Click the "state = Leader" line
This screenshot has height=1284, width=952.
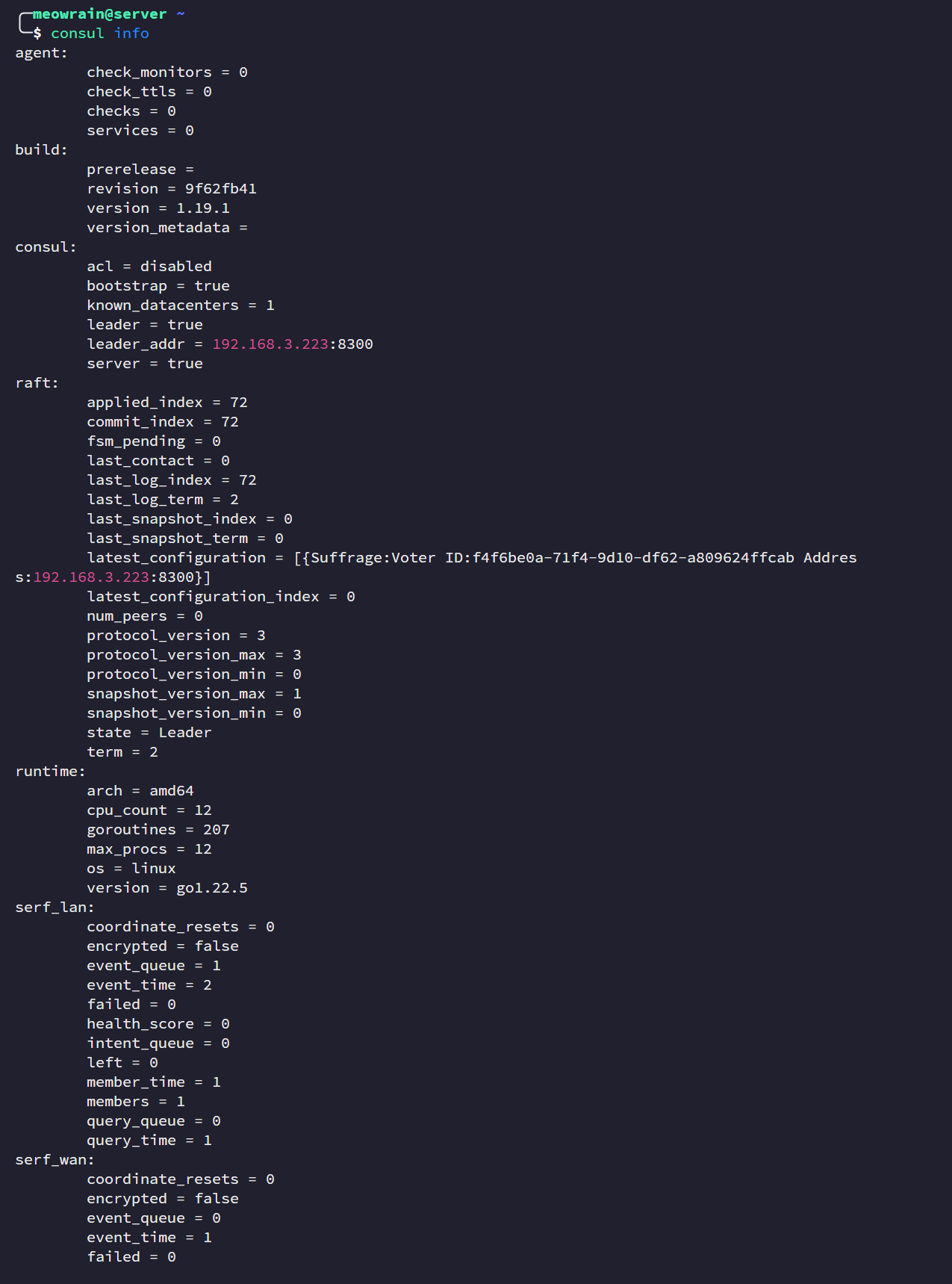[x=149, y=733]
